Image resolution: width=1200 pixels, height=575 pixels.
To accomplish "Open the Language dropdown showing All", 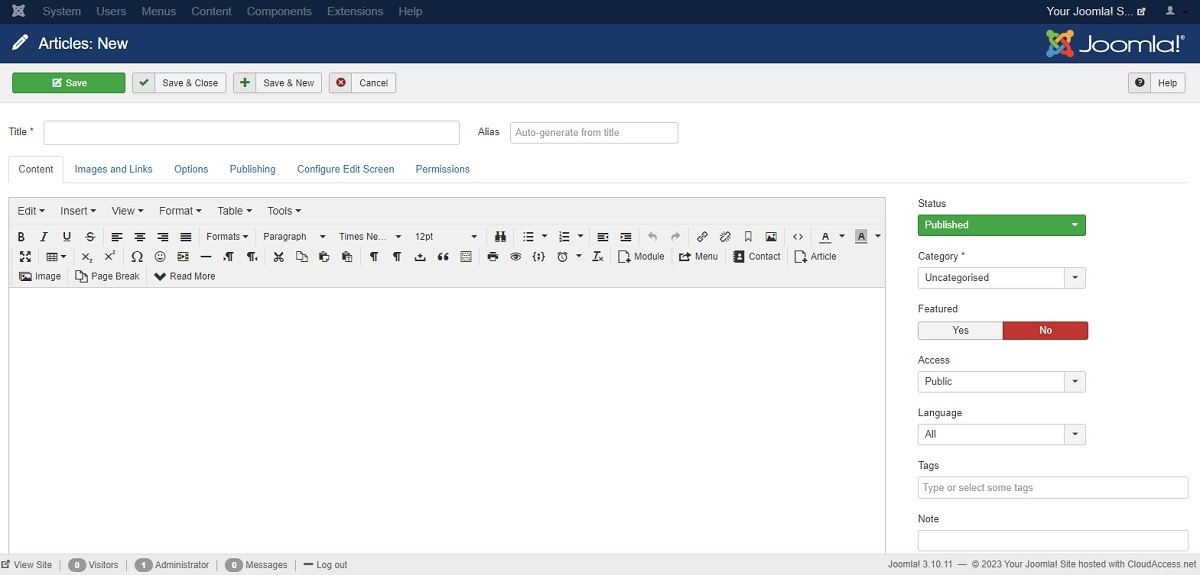I will (1002, 434).
